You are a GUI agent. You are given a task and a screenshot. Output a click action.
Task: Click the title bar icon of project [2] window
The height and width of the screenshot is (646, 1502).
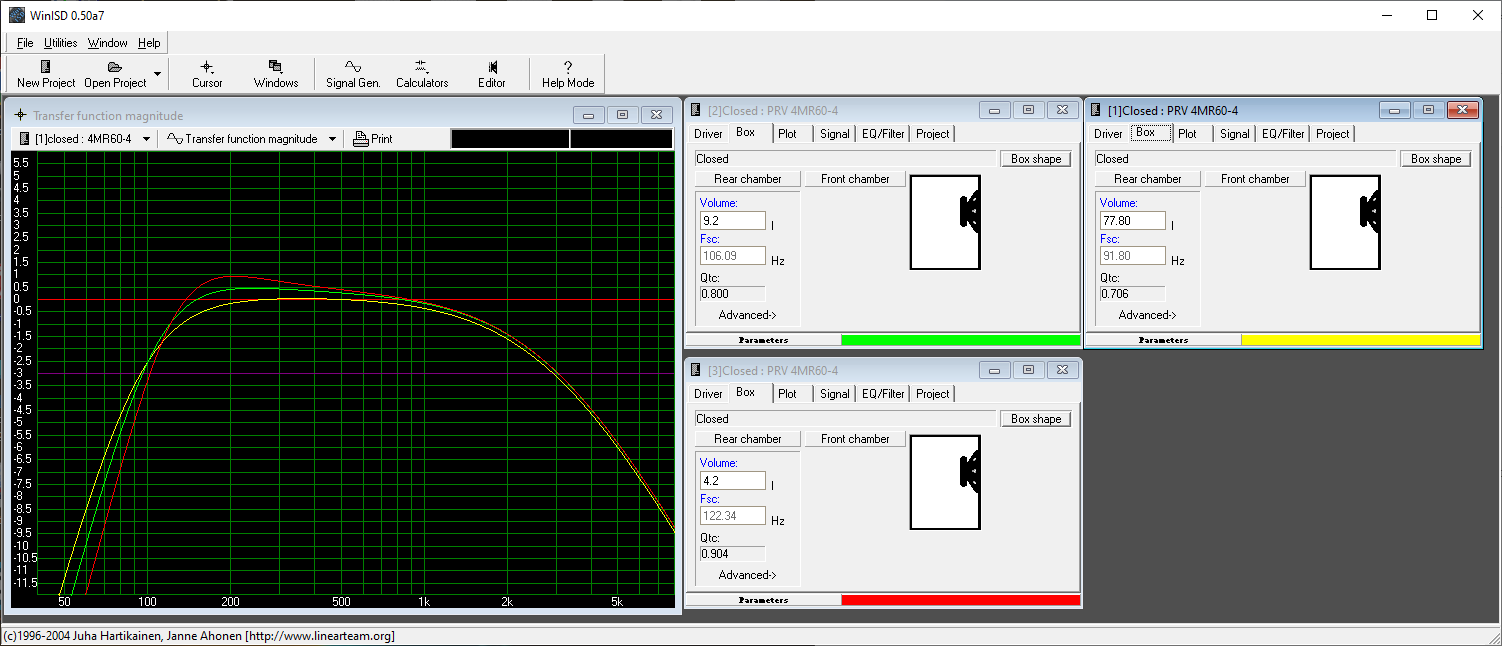click(x=697, y=110)
